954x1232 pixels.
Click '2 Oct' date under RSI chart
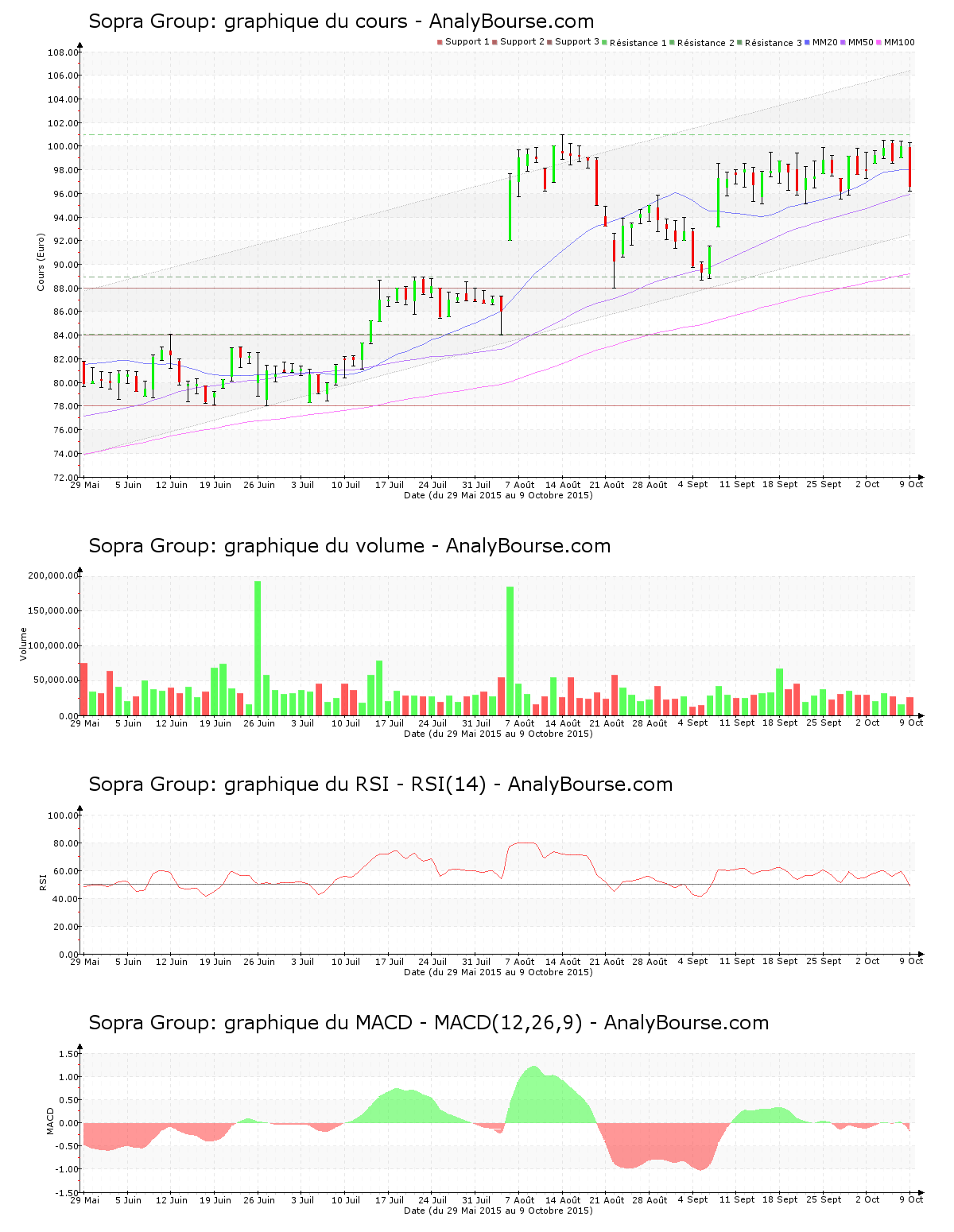(867, 962)
